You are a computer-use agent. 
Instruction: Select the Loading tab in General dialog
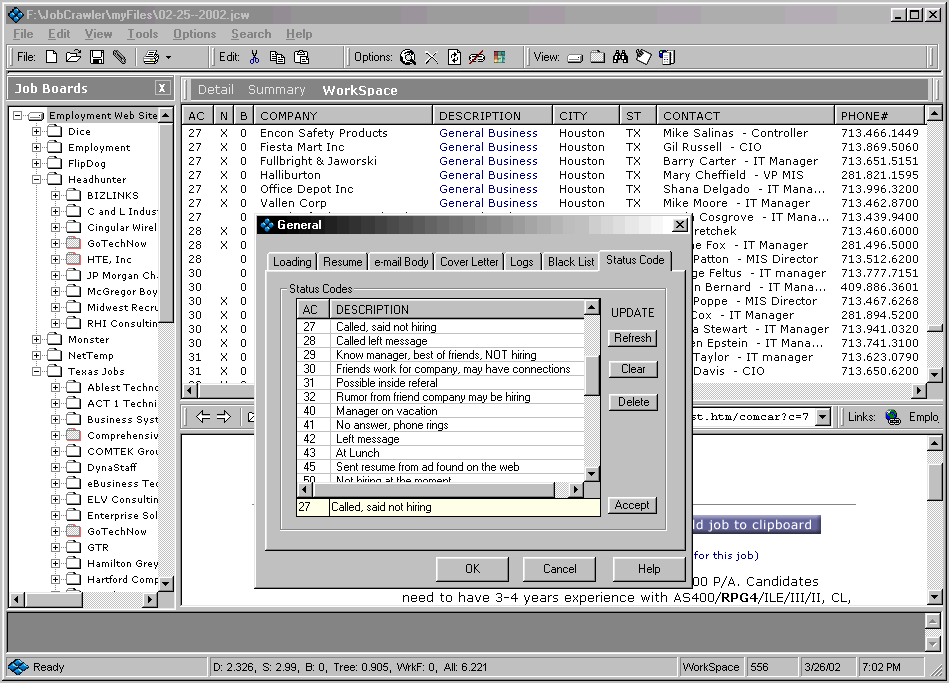click(x=292, y=262)
